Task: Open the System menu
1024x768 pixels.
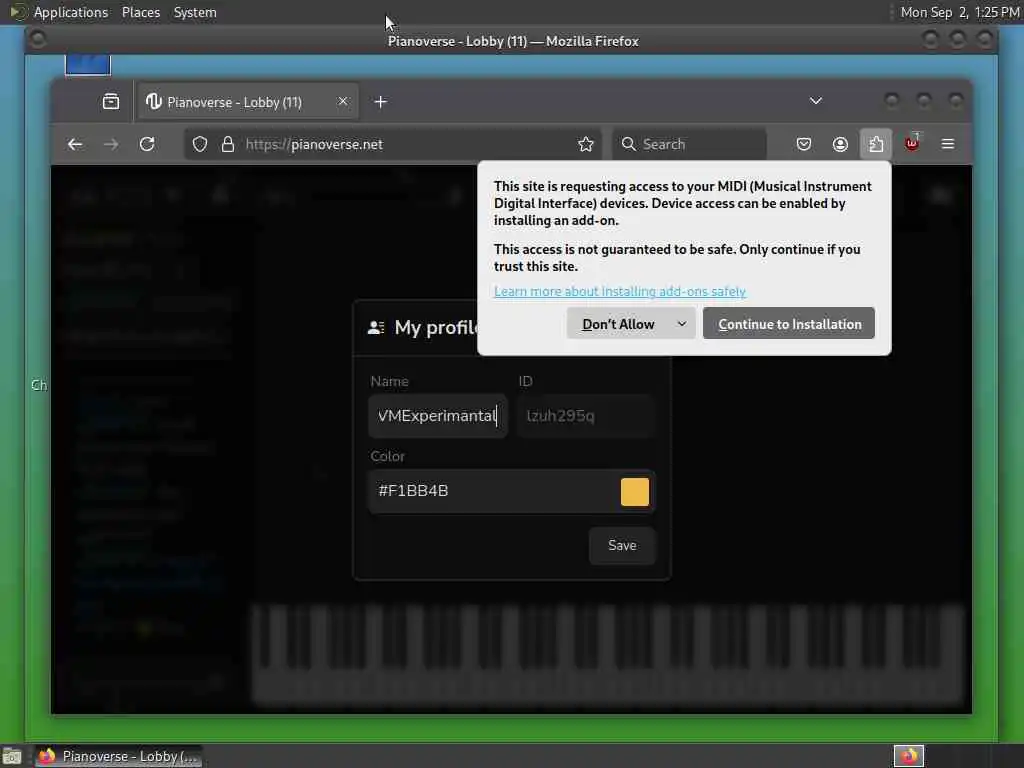Action: [x=195, y=12]
